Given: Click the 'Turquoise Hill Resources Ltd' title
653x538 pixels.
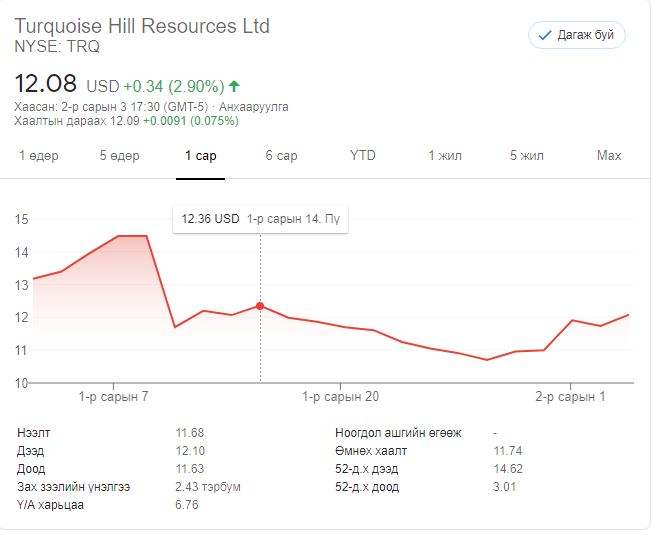Looking at the screenshot, I should tap(142, 26).
